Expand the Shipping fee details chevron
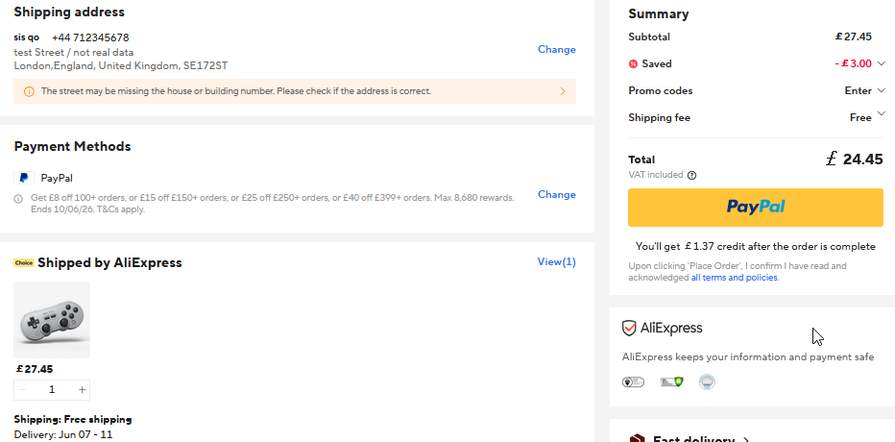This screenshot has height=442, width=895. (881, 113)
